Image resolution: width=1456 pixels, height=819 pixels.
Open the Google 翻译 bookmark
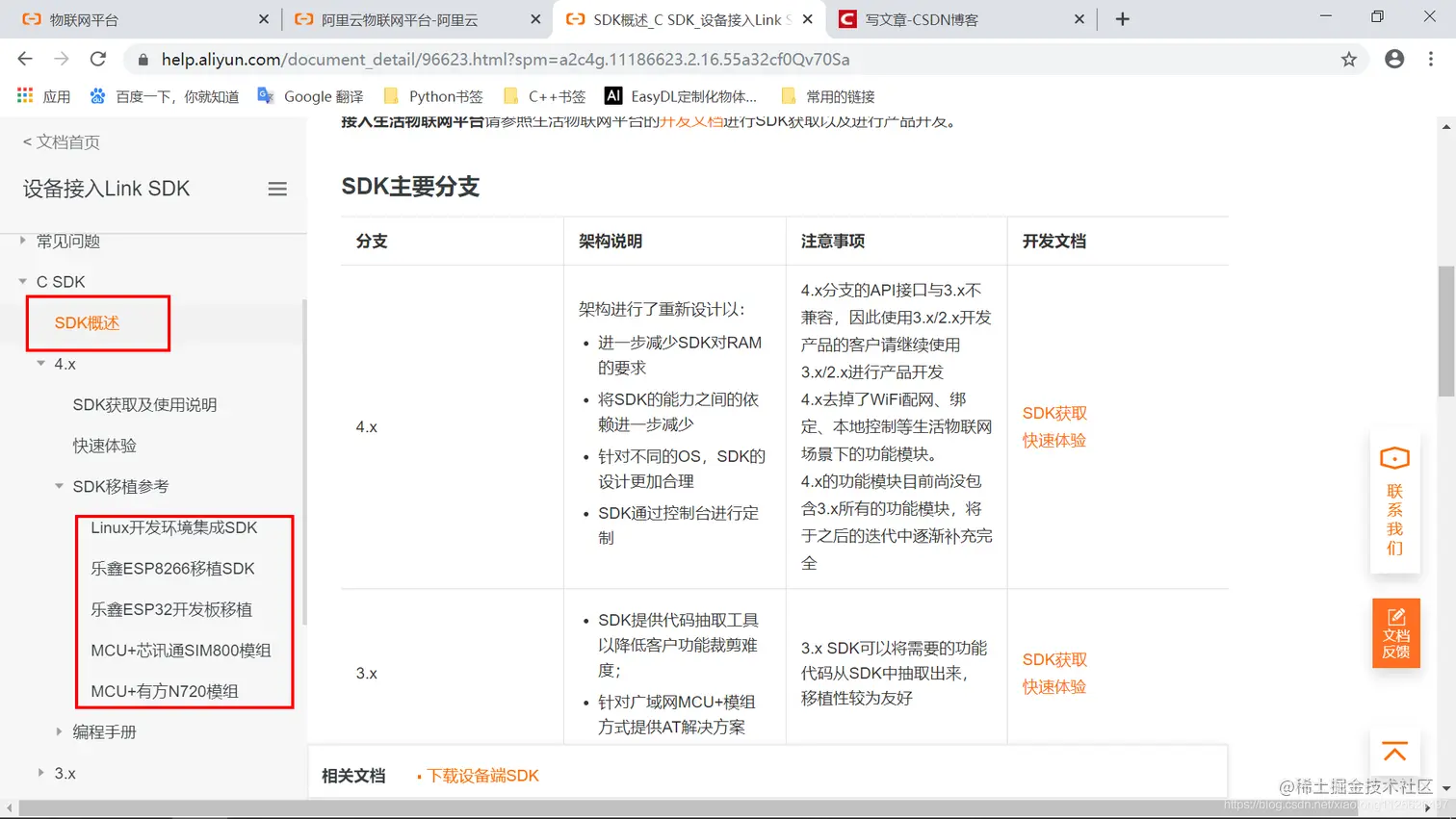pyautogui.click(x=310, y=96)
